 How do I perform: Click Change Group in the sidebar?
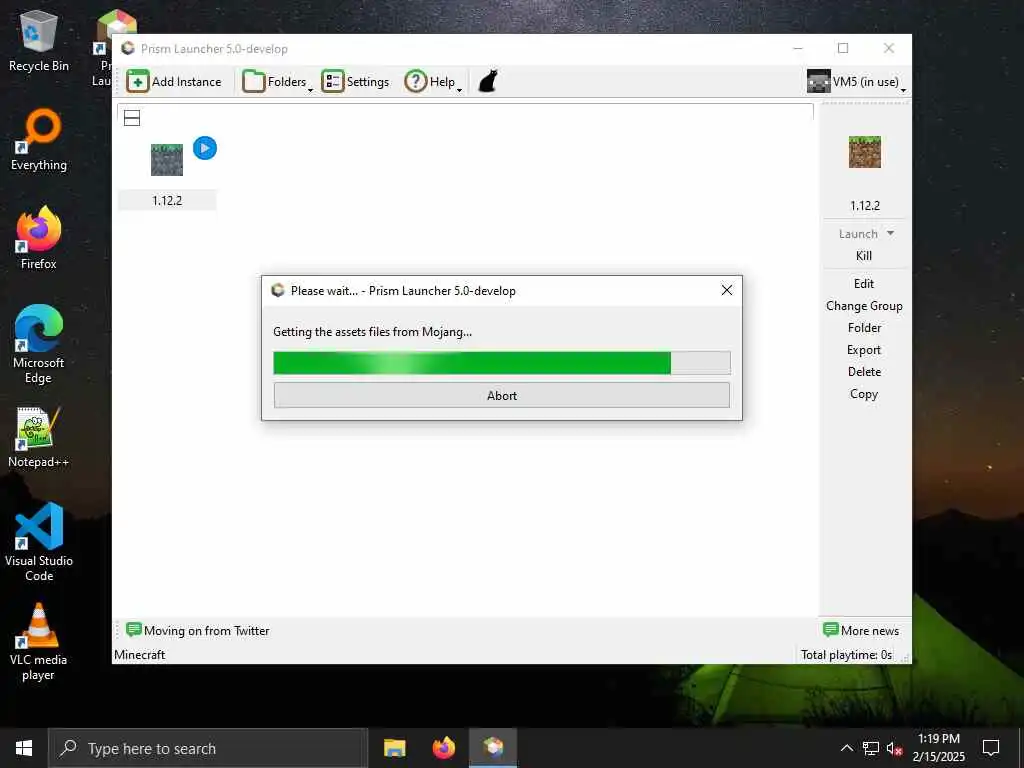[x=864, y=306]
